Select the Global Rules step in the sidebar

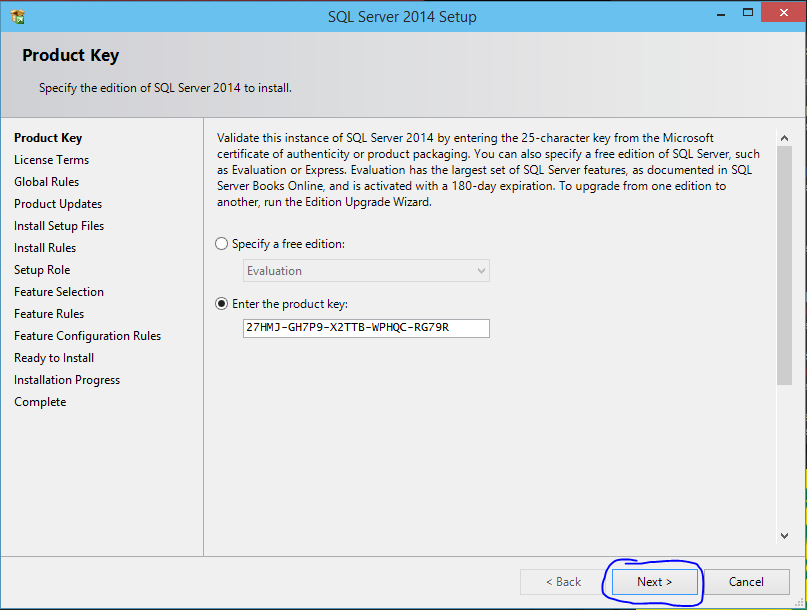pyautogui.click(x=46, y=182)
